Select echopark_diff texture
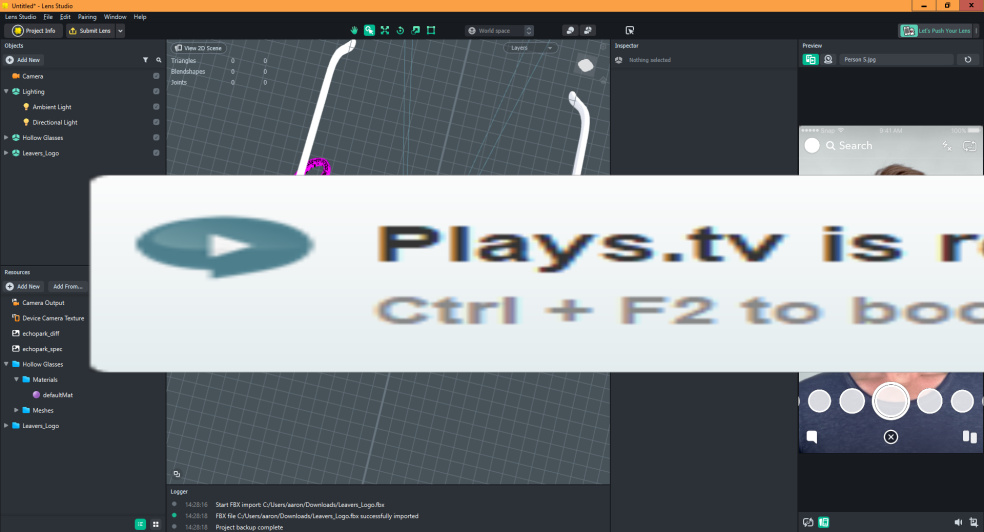984x532 pixels. (41, 333)
